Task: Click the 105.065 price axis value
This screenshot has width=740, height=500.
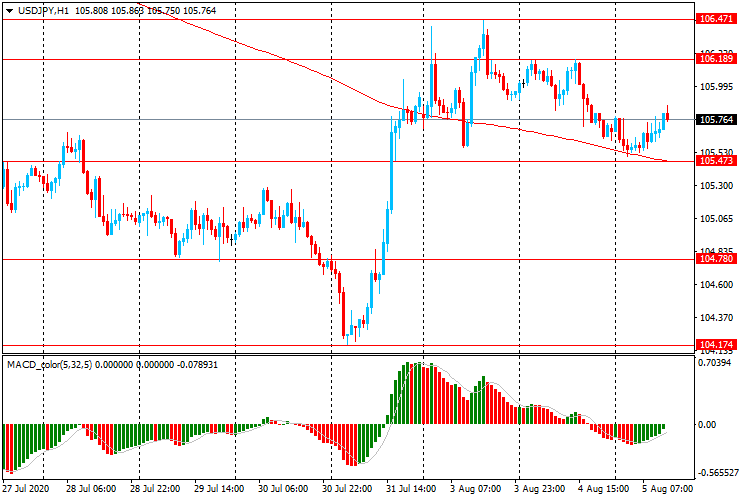Action: [716, 219]
